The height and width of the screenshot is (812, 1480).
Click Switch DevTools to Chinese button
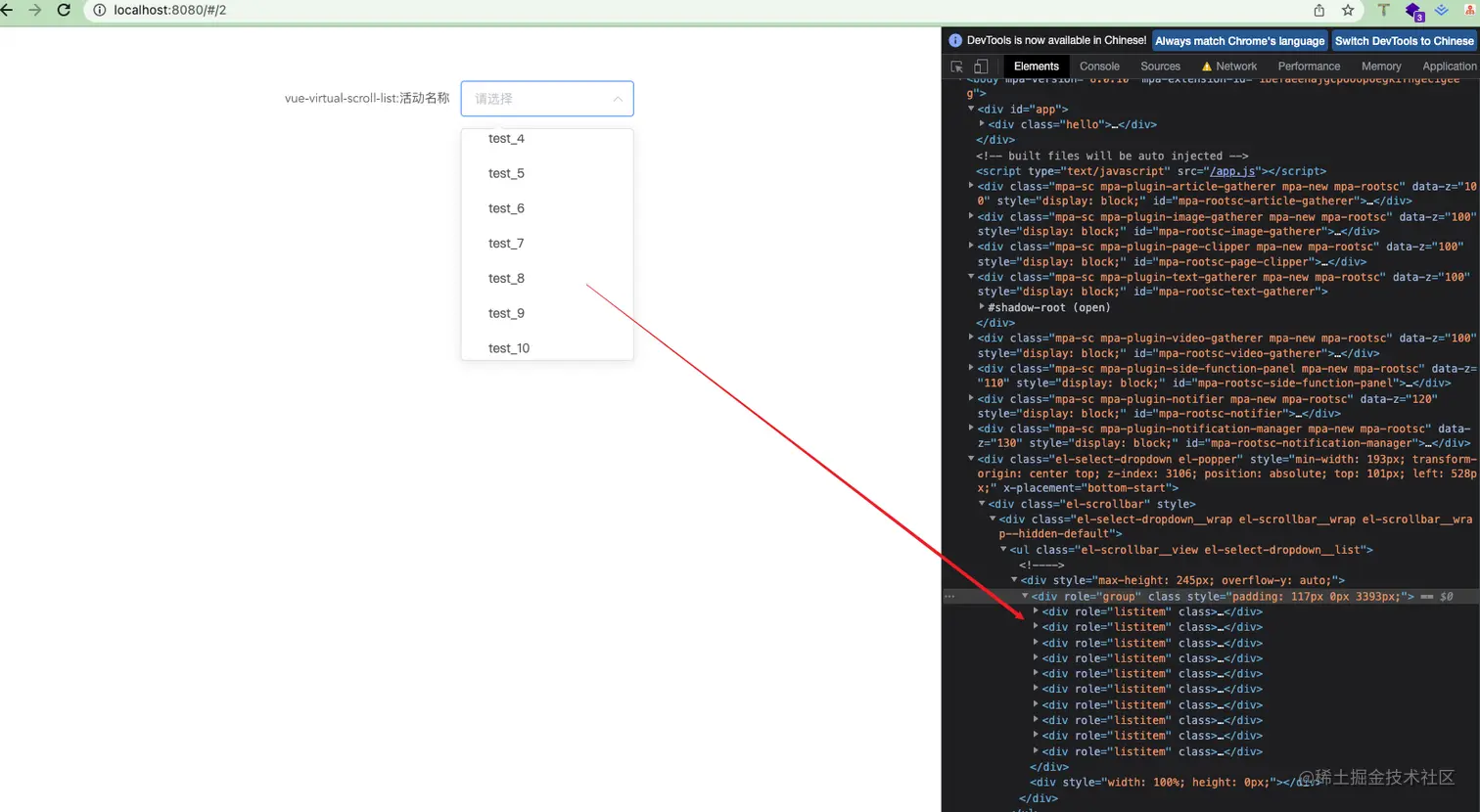[1404, 41]
